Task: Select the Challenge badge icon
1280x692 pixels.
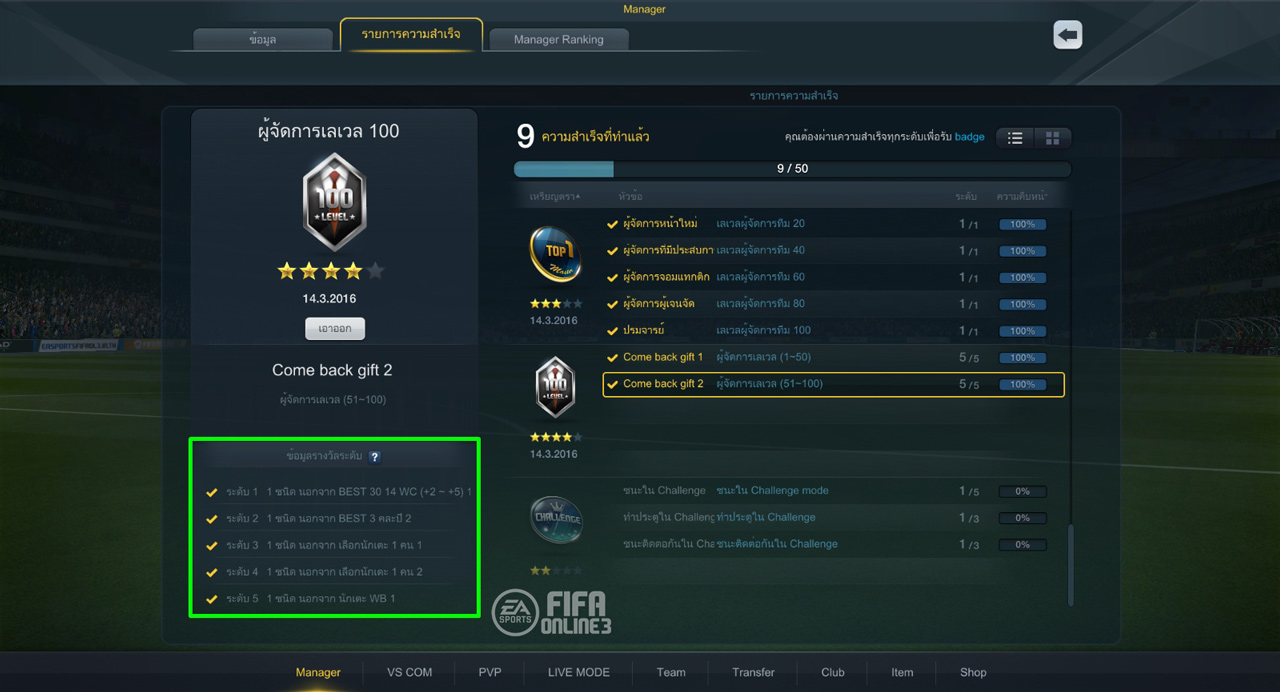Action: [x=556, y=519]
